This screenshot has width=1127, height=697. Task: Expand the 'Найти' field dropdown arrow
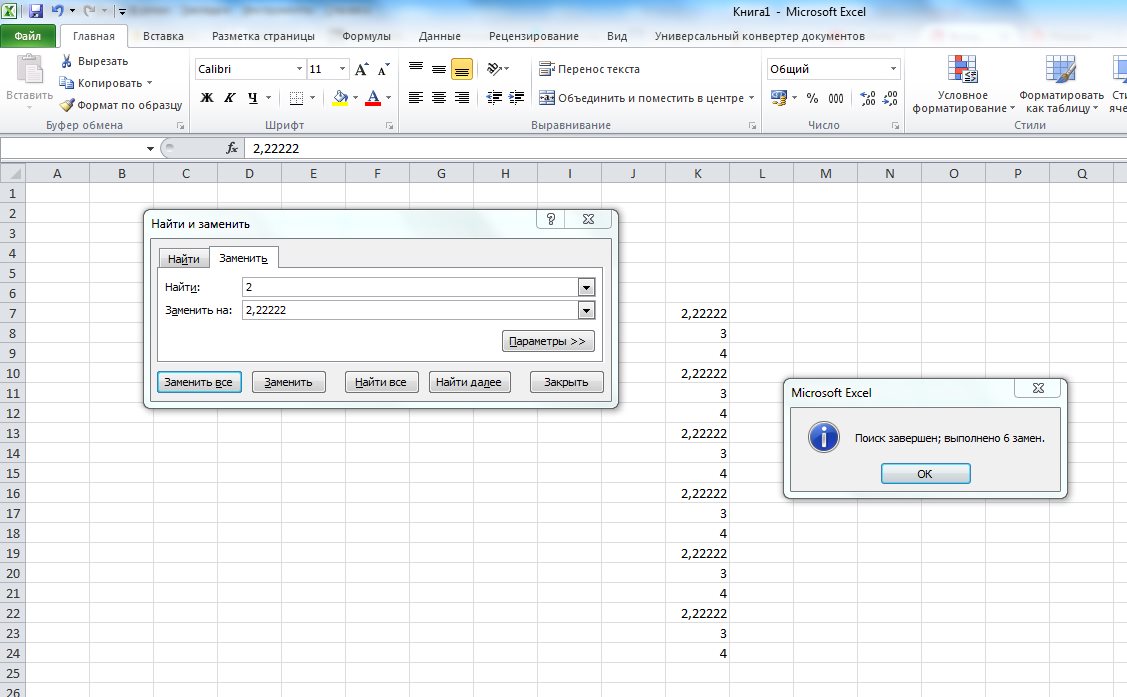tap(586, 288)
